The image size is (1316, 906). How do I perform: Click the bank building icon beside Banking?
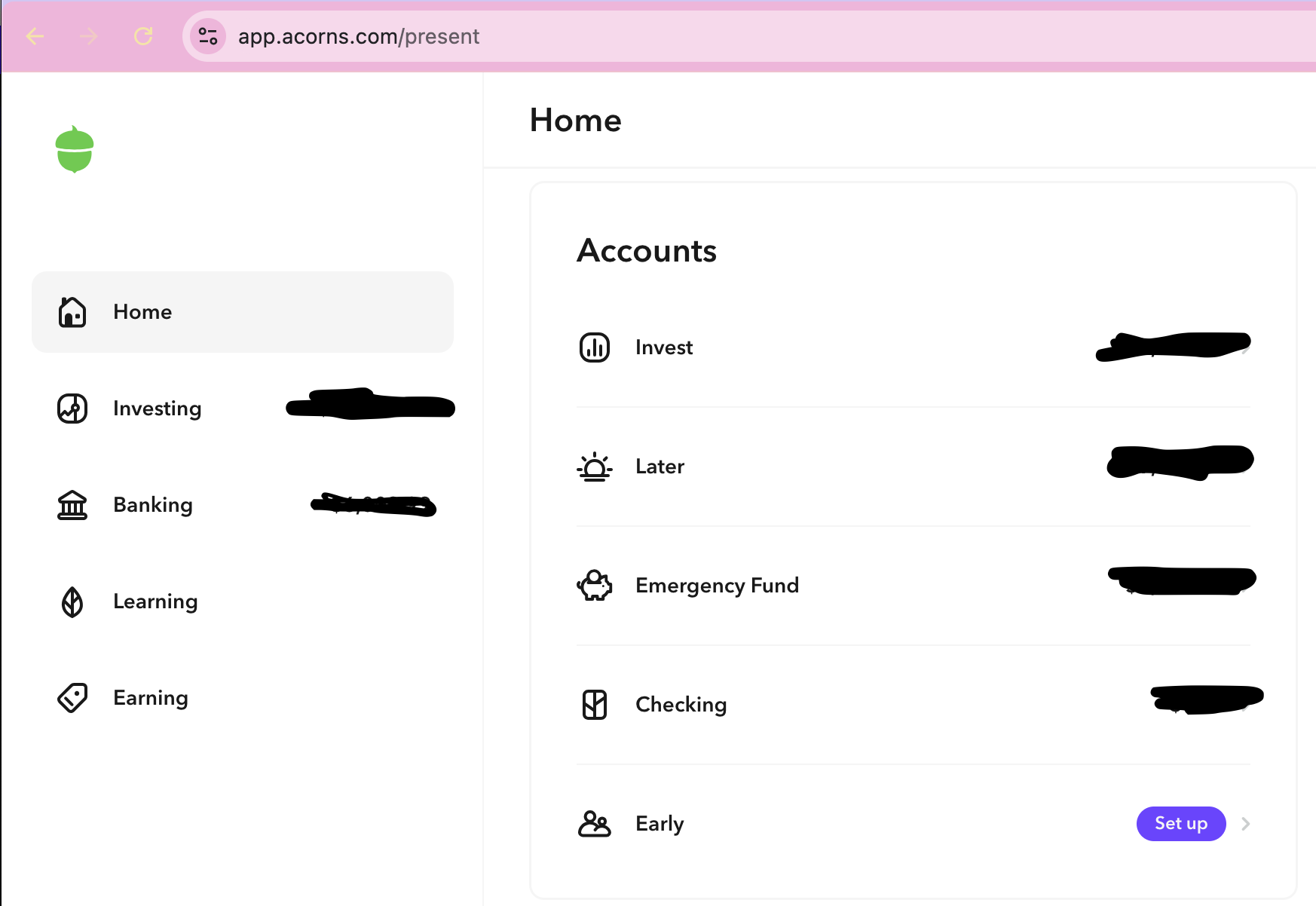coord(72,505)
